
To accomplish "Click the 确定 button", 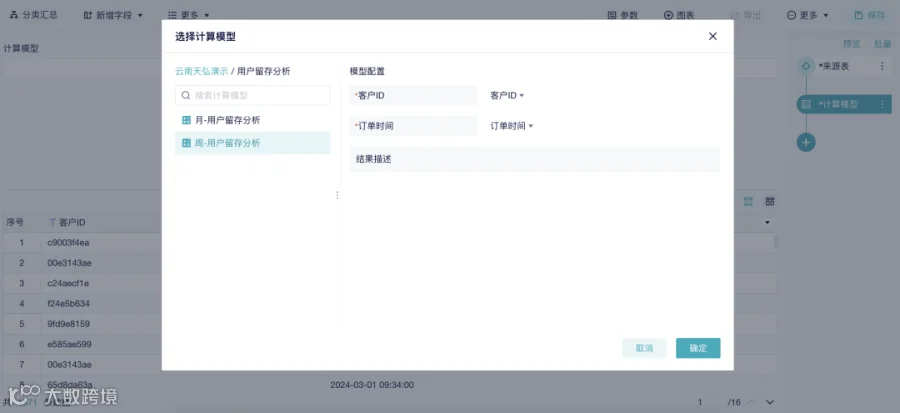I will point(698,348).
